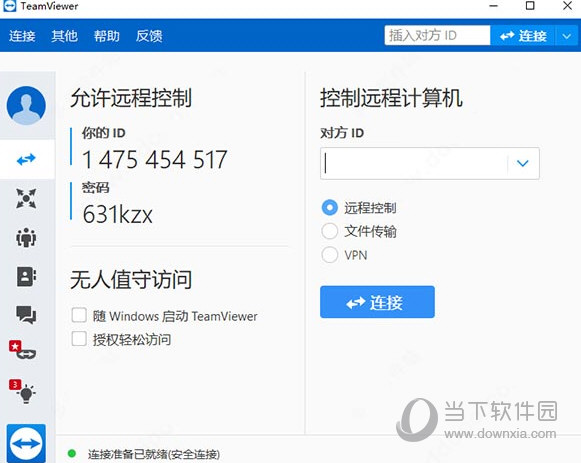This screenshot has width=581, height=463.
Task: Click the 连接准备已就绪 status text
Action: pyautogui.click(x=153, y=454)
